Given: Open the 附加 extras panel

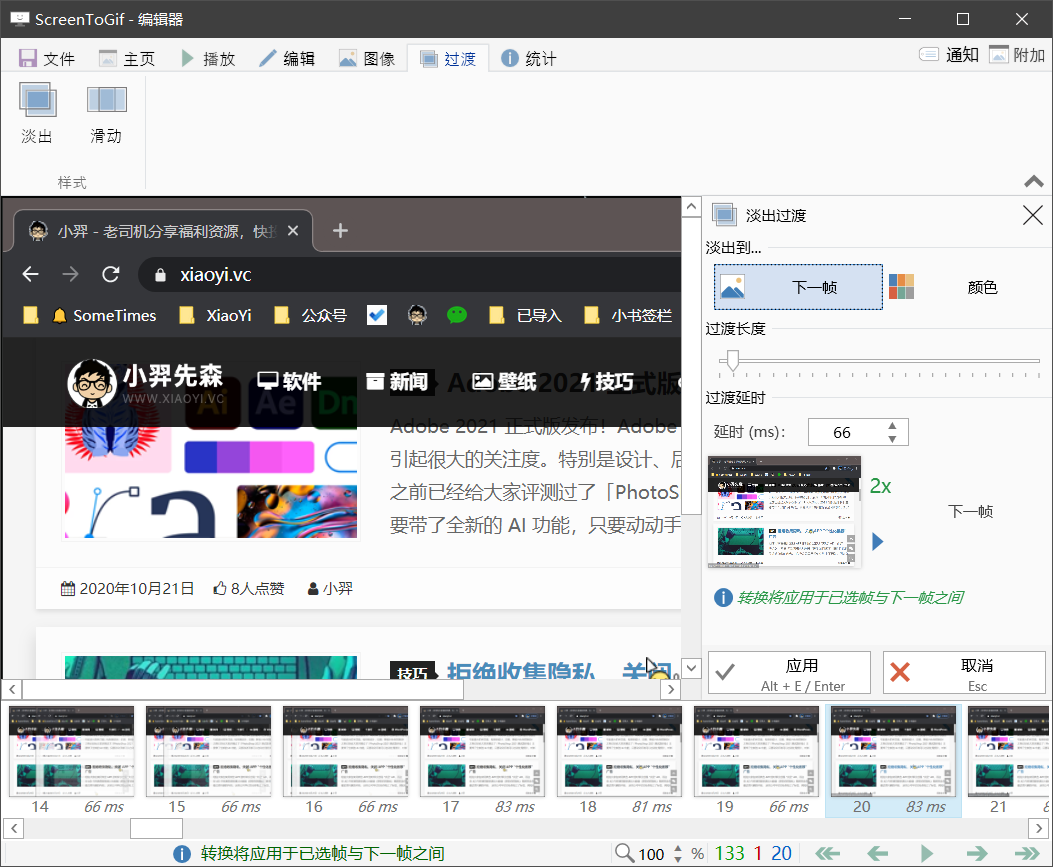Looking at the screenshot, I should pyautogui.click(x=1017, y=57).
